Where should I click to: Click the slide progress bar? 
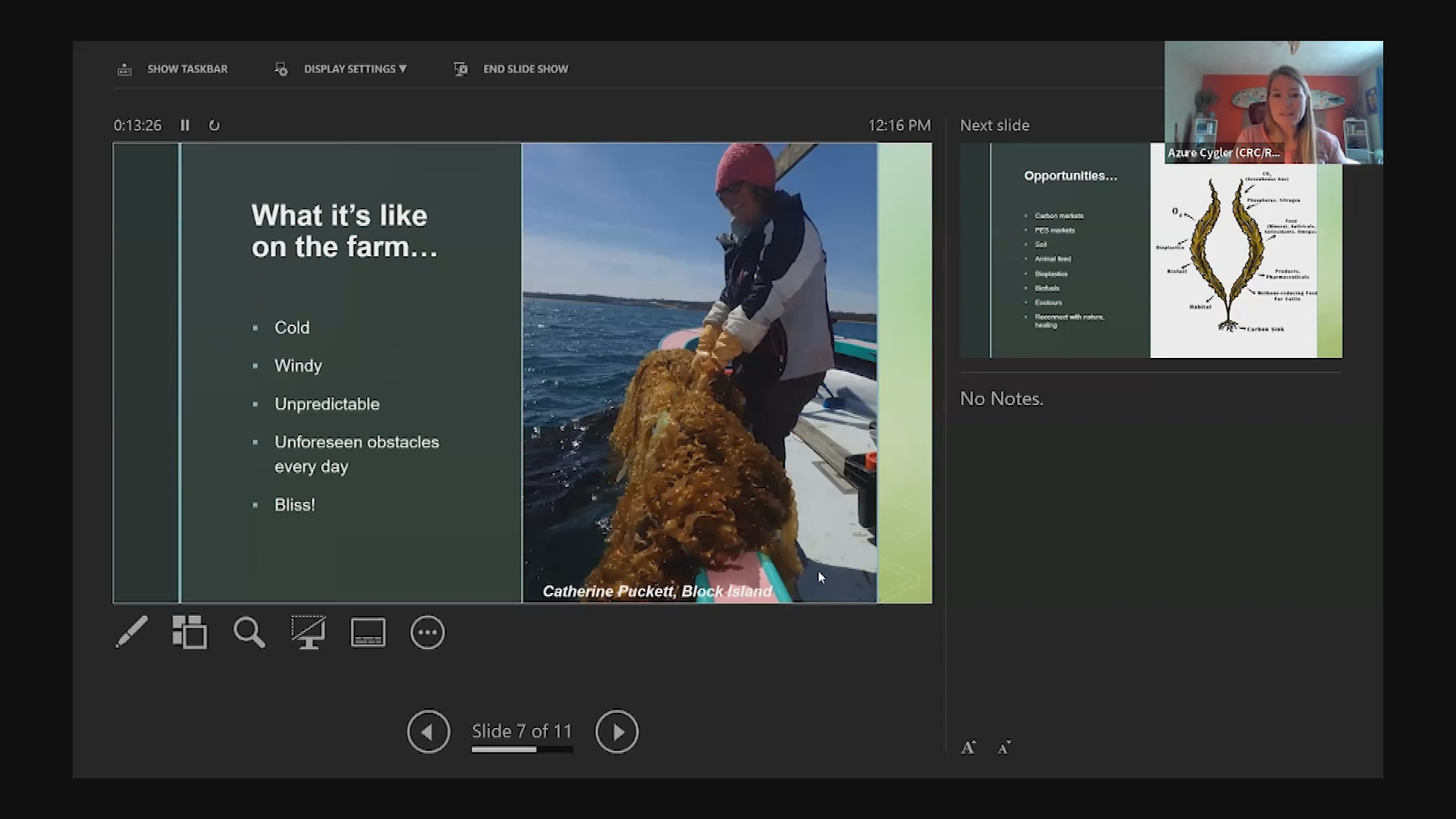tap(522, 749)
